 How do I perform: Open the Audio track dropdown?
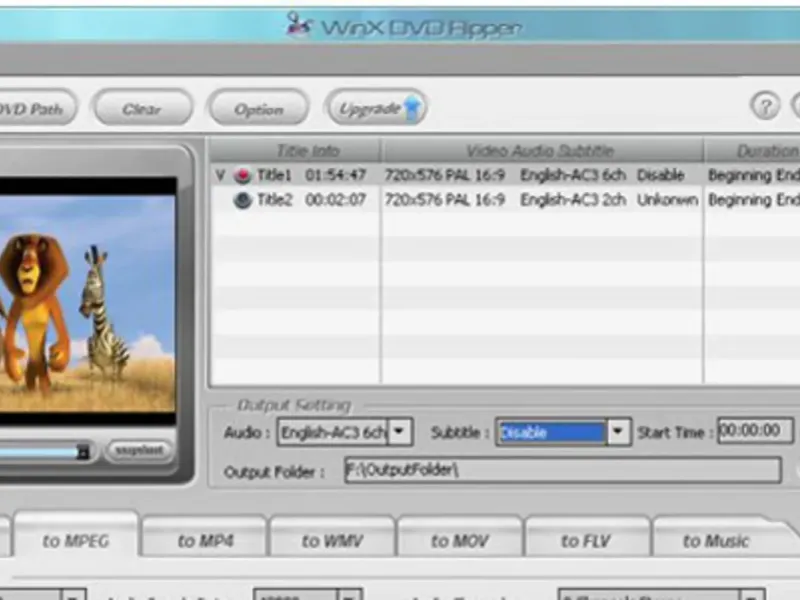coord(399,432)
